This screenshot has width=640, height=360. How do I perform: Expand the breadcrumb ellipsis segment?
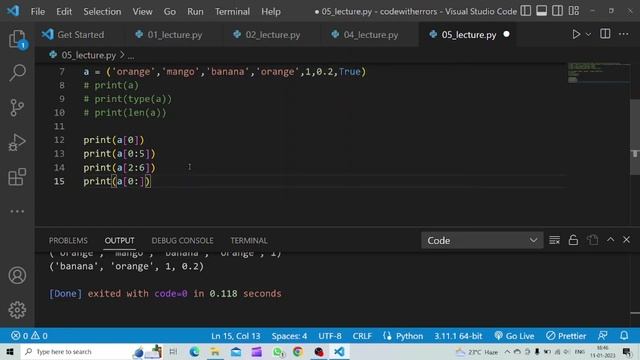pyautogui.click(x=131, y=56)
